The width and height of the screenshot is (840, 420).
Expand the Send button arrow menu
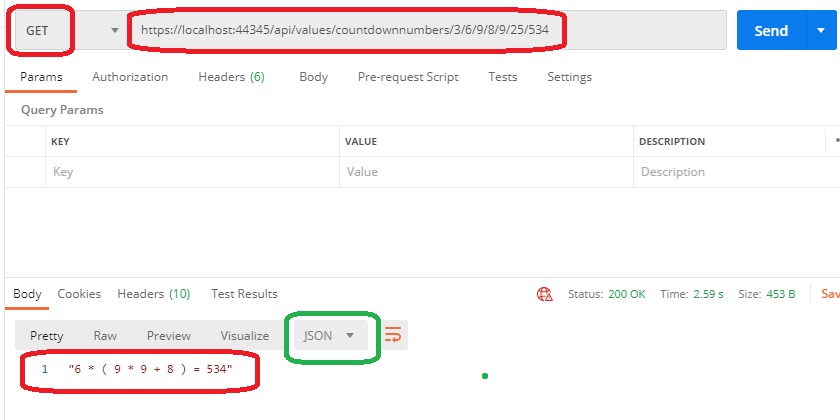tap(819, 31)
